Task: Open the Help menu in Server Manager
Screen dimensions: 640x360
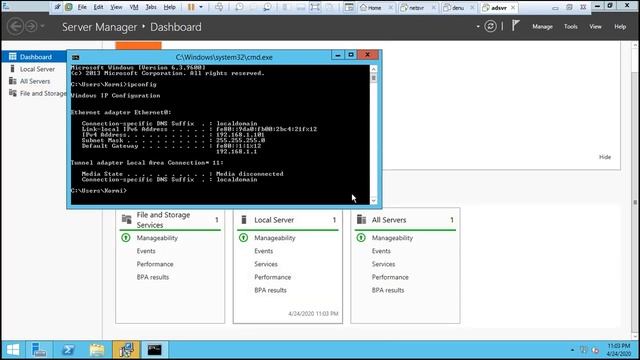Action: [x=620, y=27]
